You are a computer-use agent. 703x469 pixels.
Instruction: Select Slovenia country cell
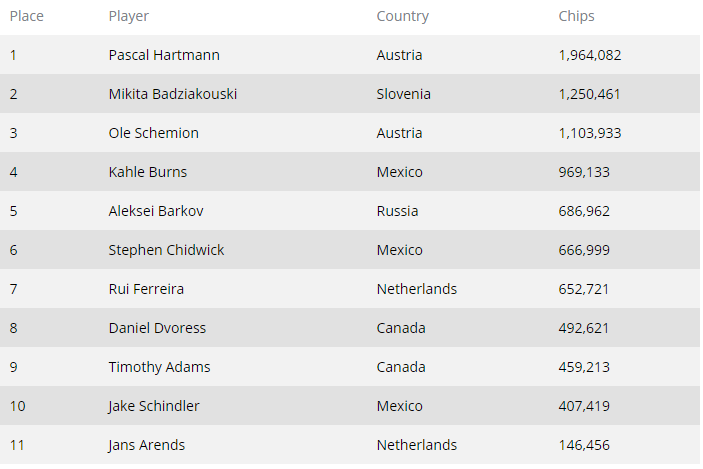[404, 94]
